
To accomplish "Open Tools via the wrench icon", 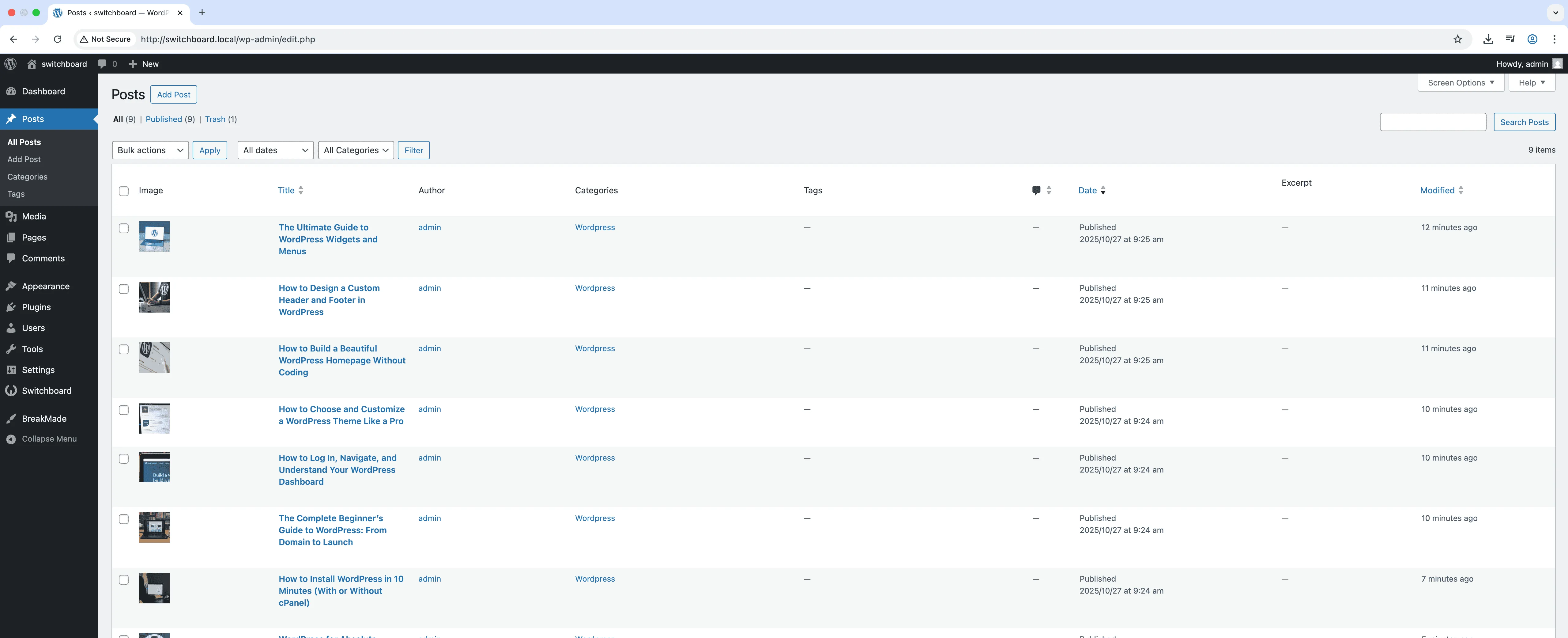I will click(x=12, y=349).
